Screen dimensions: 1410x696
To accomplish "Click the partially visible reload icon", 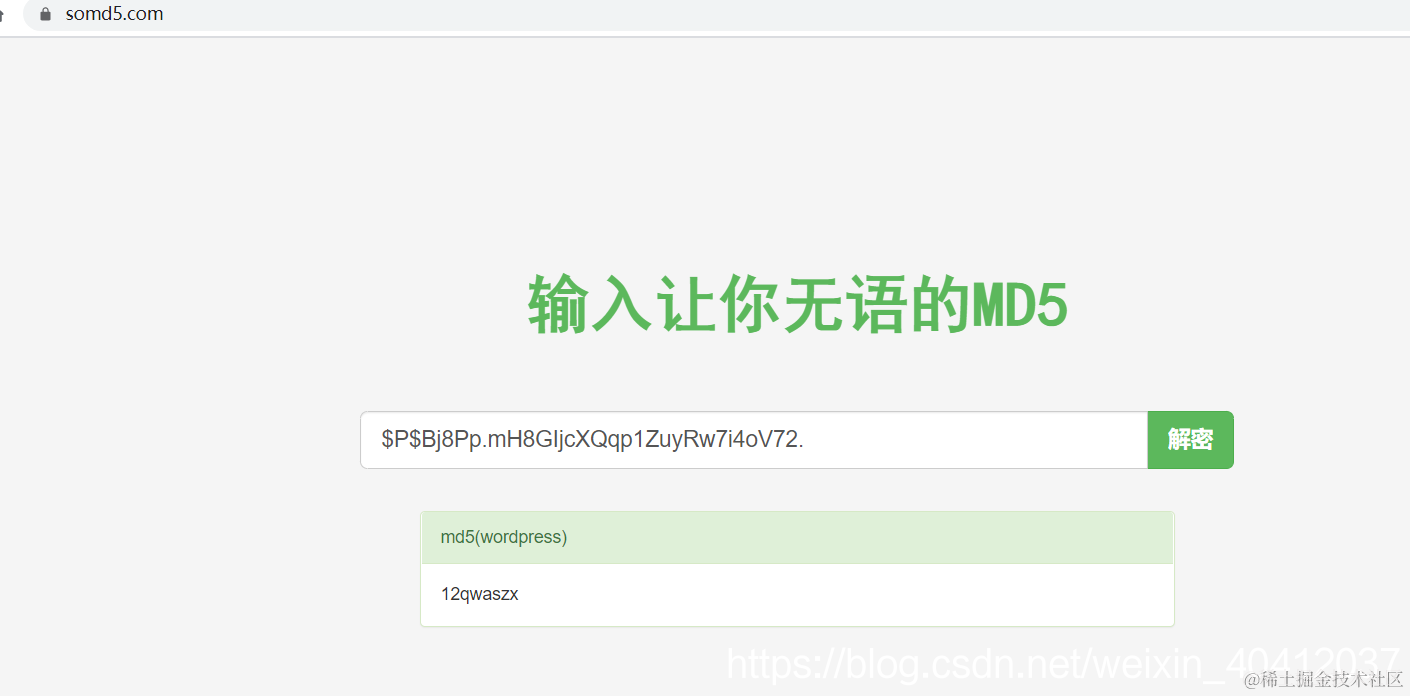I will coord(2,14).
